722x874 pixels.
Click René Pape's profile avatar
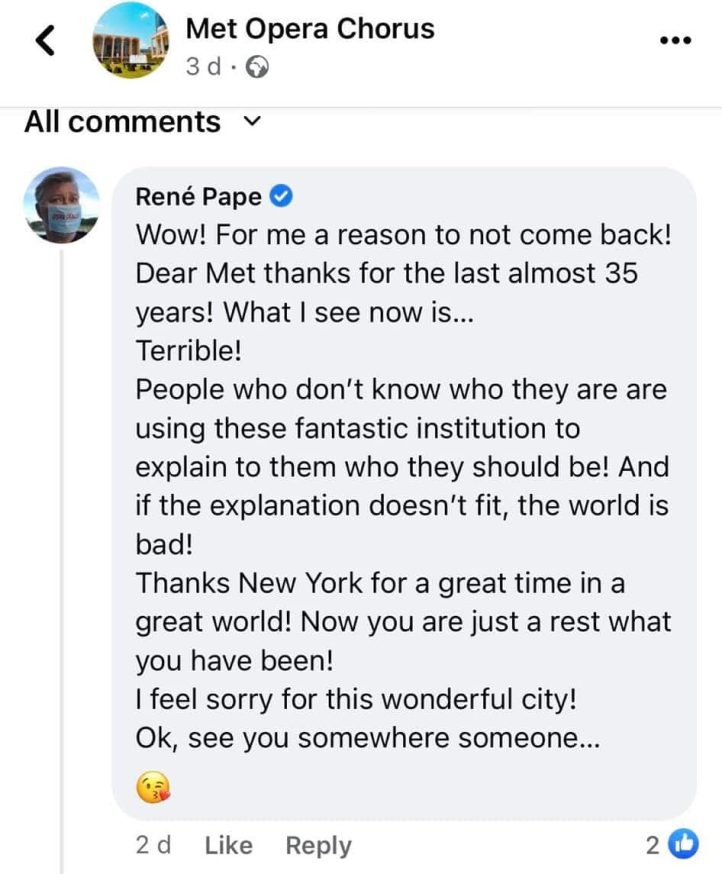click(x=63, y=196)
